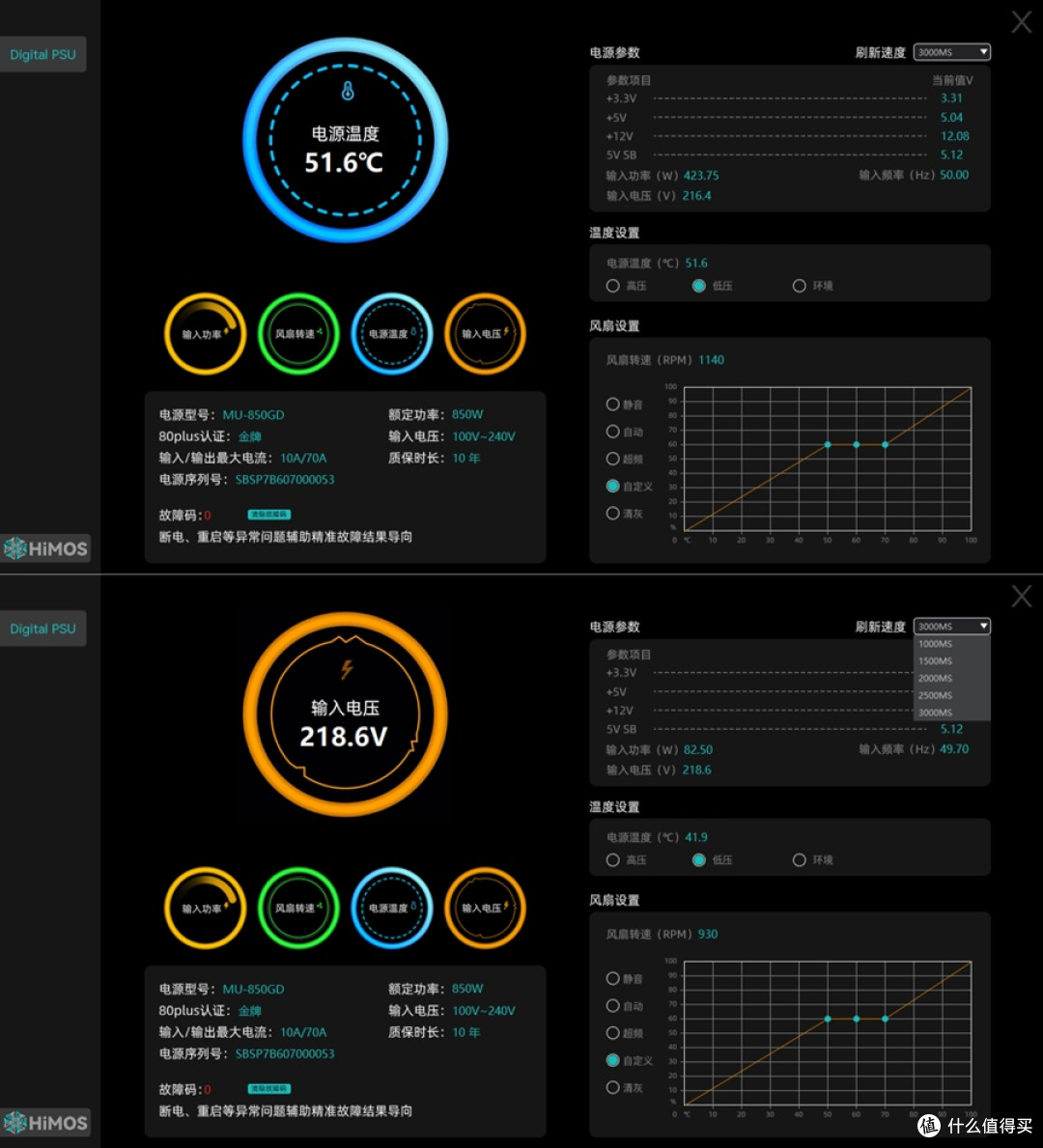
Task: Open Digital PSU tab in the 218.6V window
Action: (42, 629)
